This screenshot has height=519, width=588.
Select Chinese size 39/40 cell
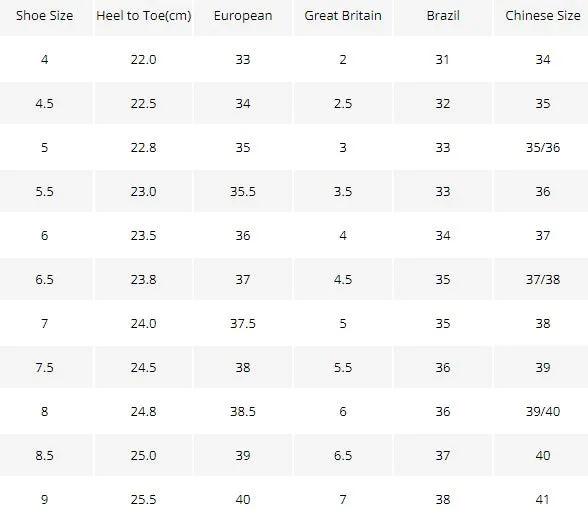542,411
